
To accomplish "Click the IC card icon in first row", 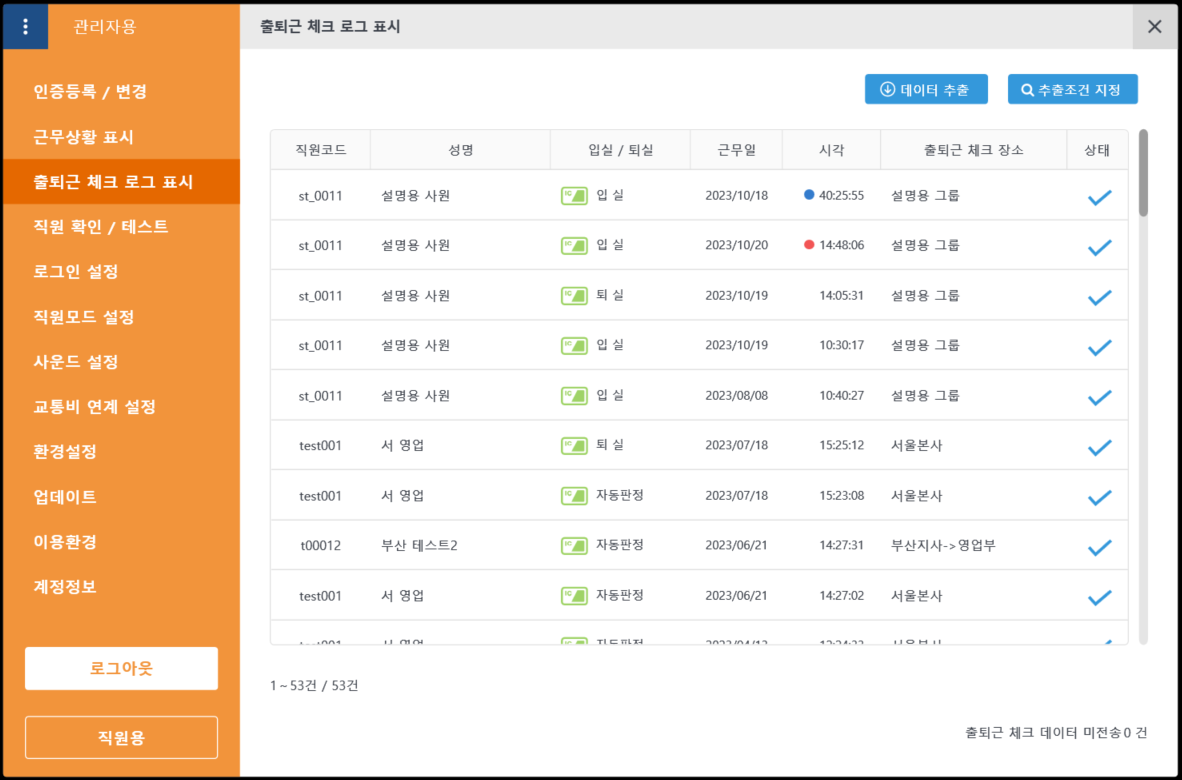I will click(574, 196).
